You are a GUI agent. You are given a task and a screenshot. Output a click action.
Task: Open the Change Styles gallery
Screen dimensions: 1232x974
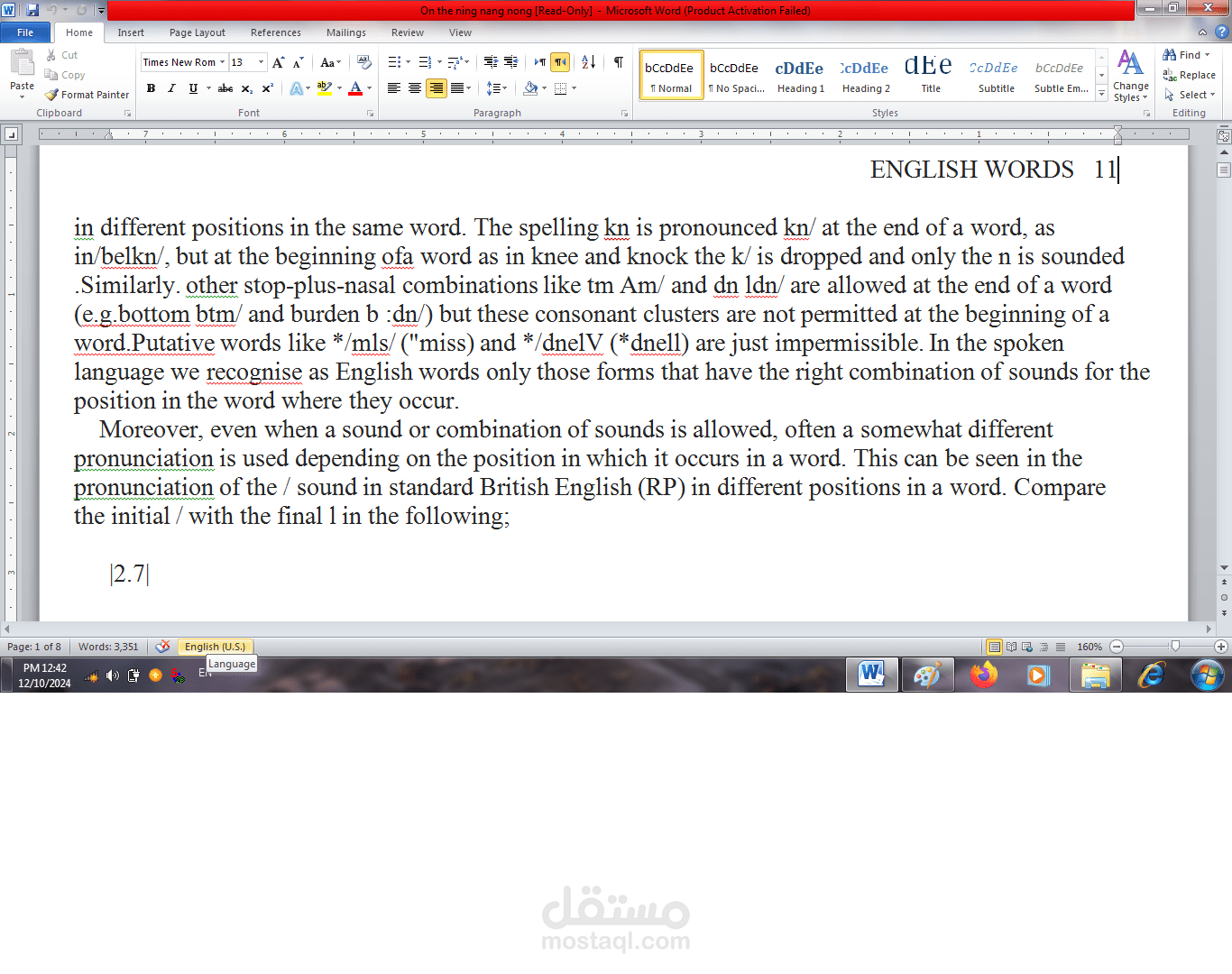tap(1131, 76)
